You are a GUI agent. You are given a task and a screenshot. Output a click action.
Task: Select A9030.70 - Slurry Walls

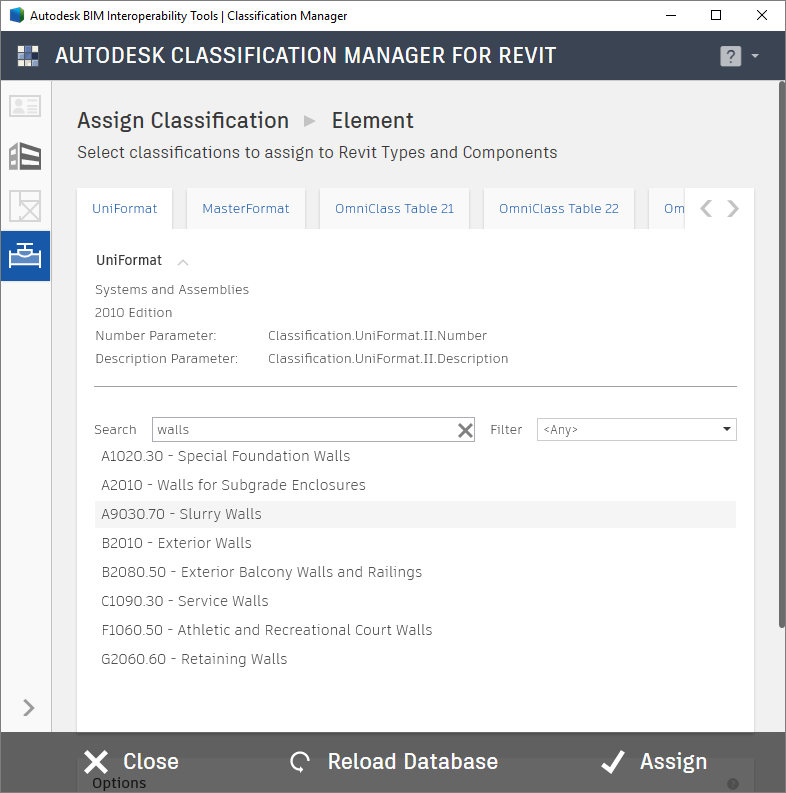(x=415, y=514)
